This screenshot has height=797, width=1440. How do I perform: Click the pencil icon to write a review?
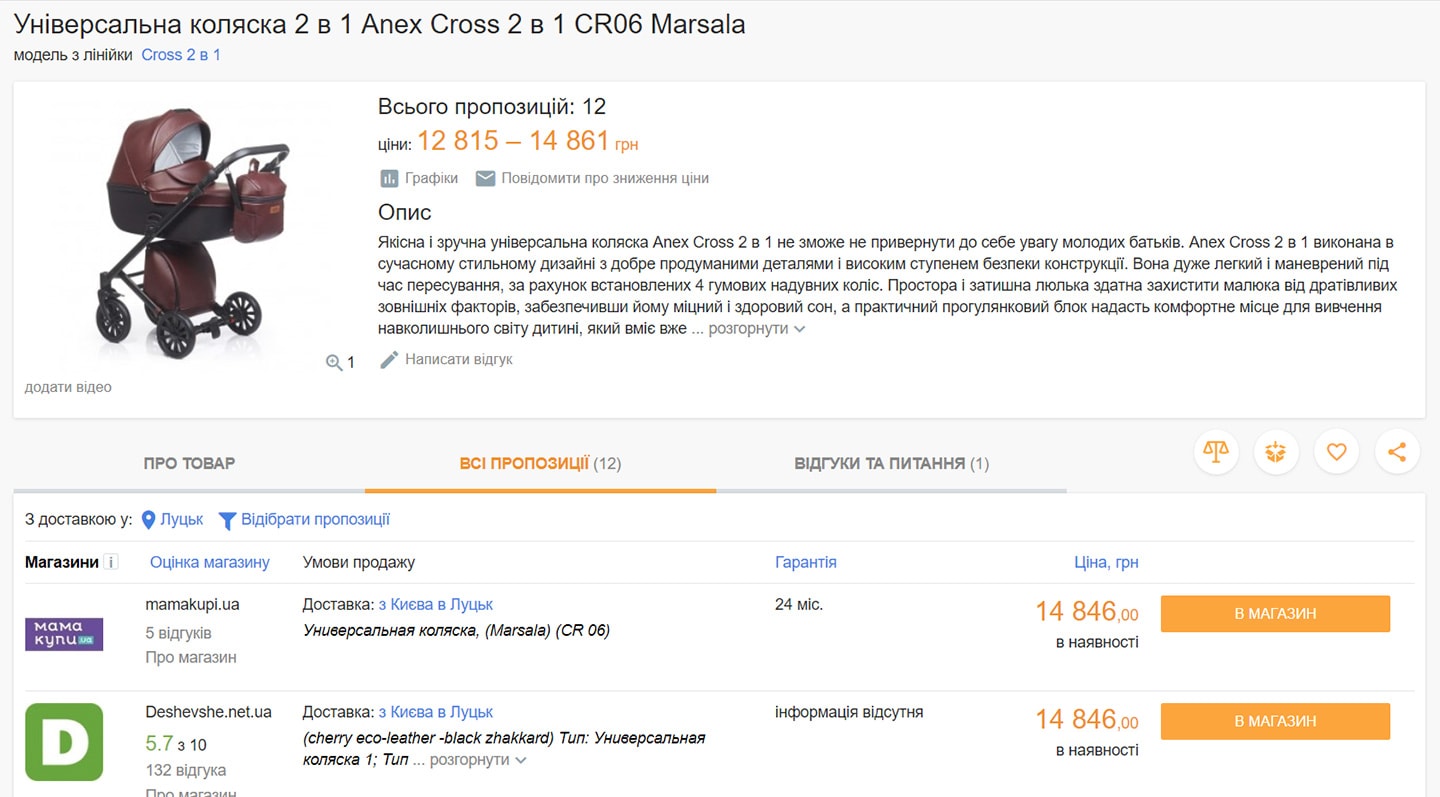pyautogui.click(x=389, y=359)
